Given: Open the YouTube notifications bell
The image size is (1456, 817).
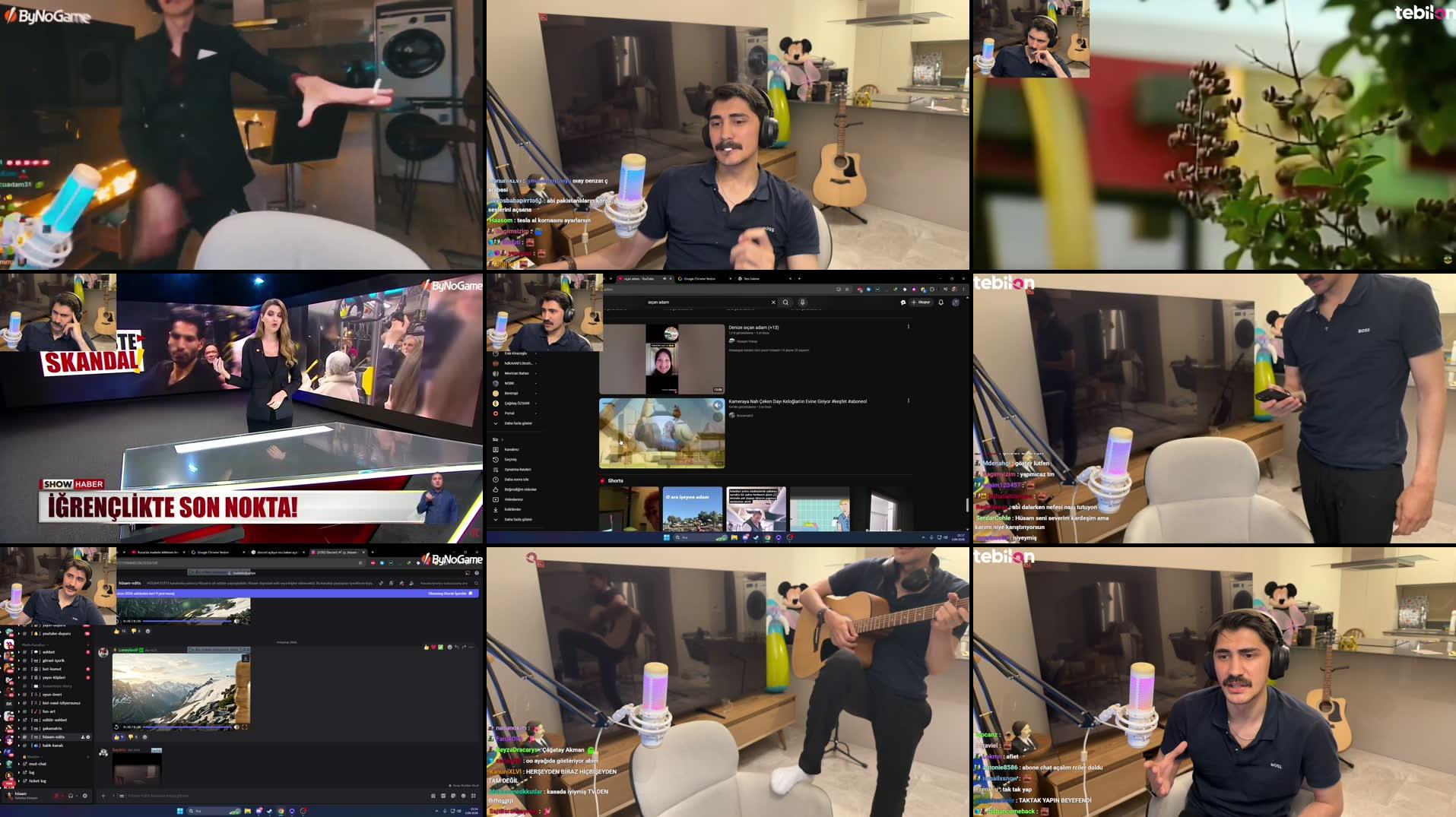Looking at the screenshot, I should [941, 302].
